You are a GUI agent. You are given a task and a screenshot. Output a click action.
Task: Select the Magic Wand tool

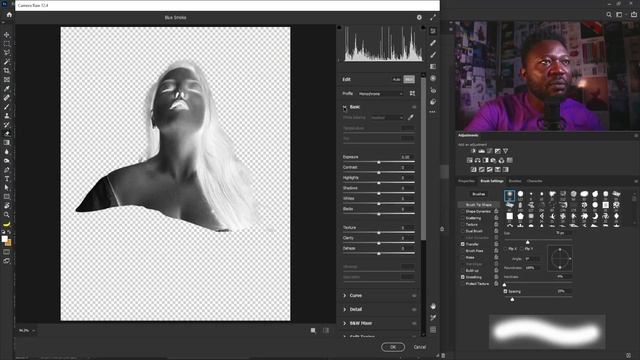click(x=7, y=62)
